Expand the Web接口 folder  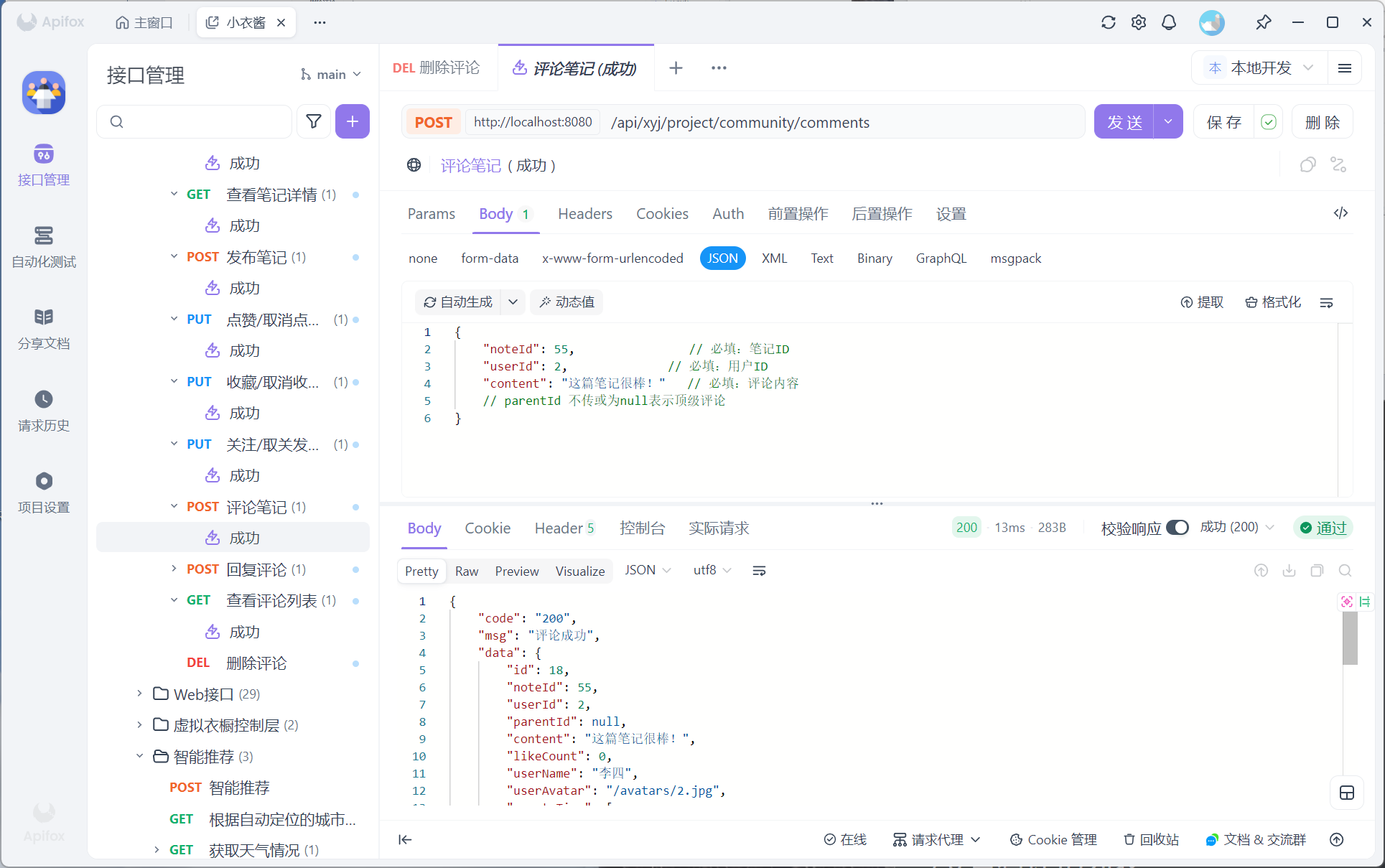(x=140, y=694)
